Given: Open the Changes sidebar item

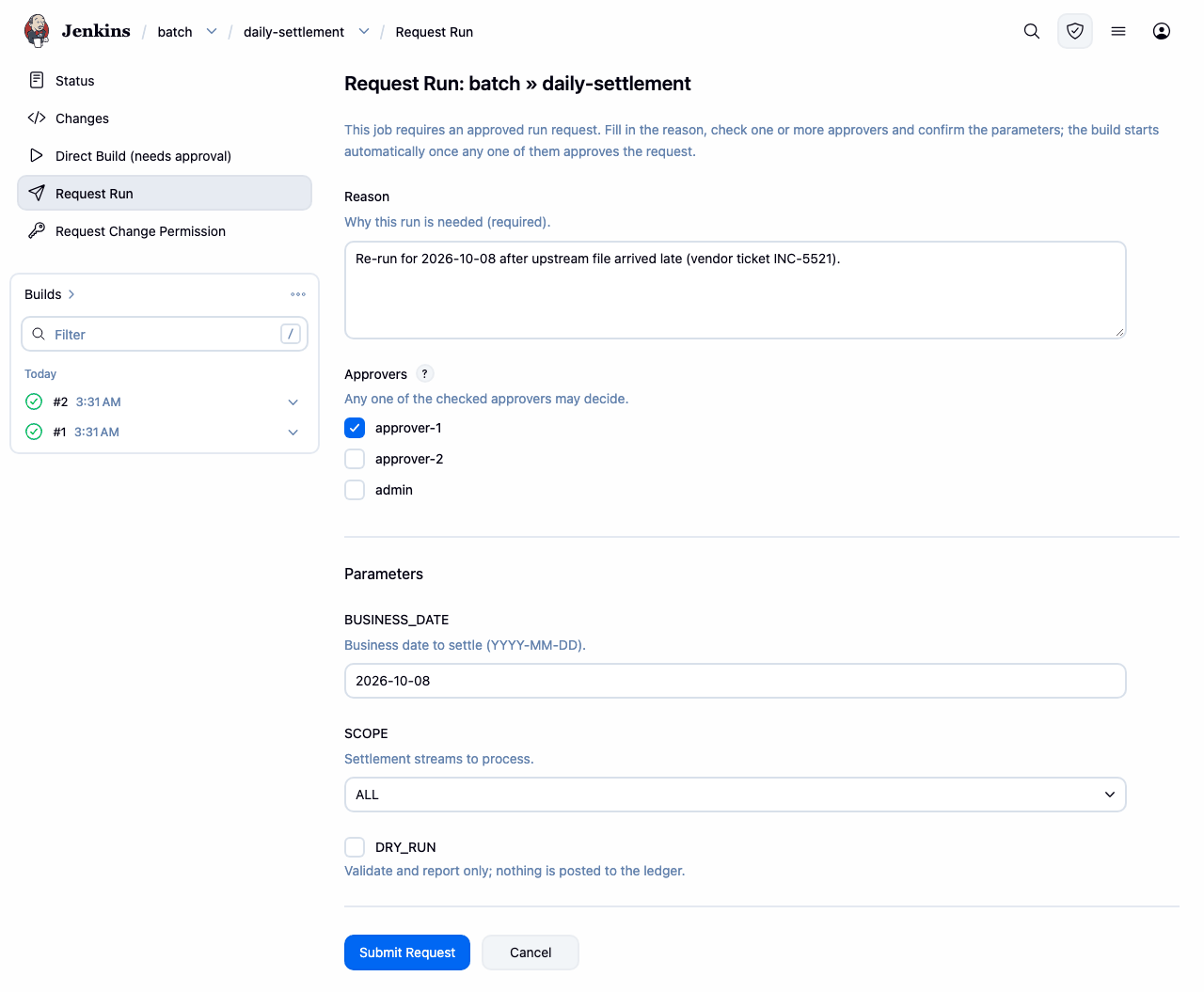Looking at the screenshot, I should point(165,118).
